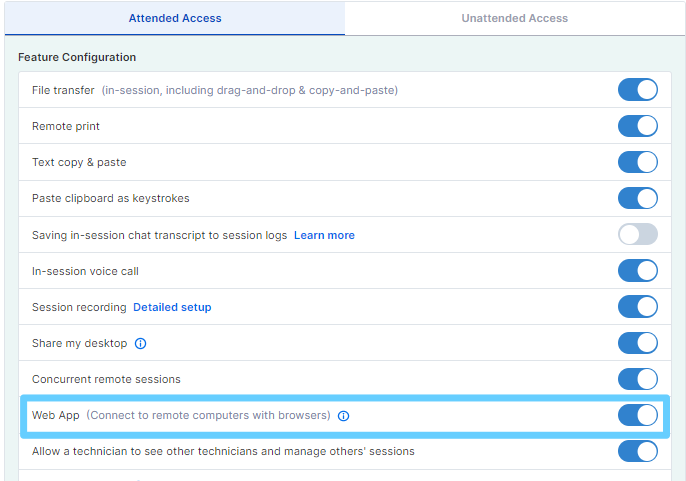Turn off Text copy & paste
This screenshot has width=686, height=481.
pos(638,162)
